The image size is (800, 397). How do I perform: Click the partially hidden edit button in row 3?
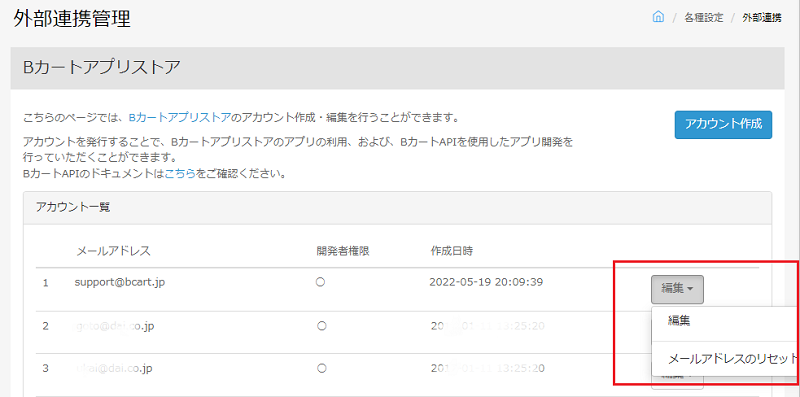click(677, 381)
